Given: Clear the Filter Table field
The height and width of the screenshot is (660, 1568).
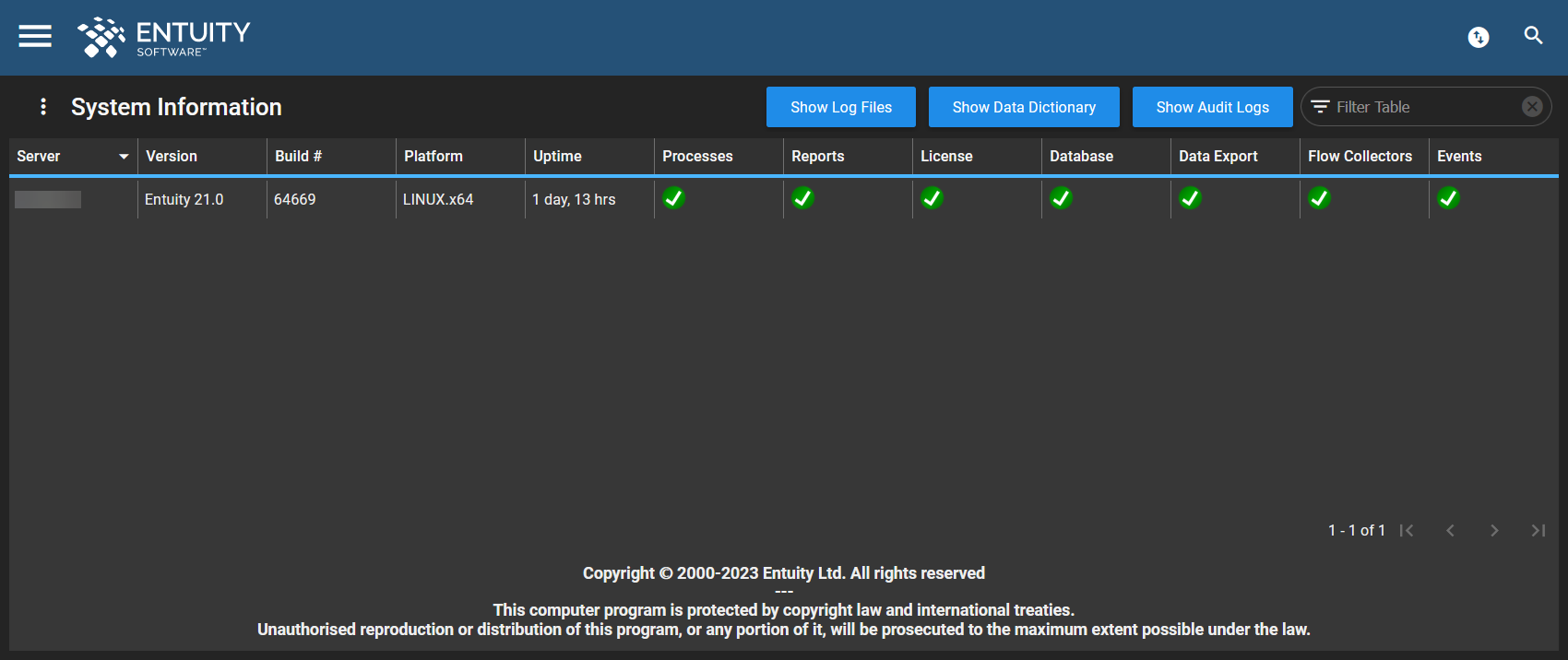Looking at the screenshot, I should [1532, 107].
